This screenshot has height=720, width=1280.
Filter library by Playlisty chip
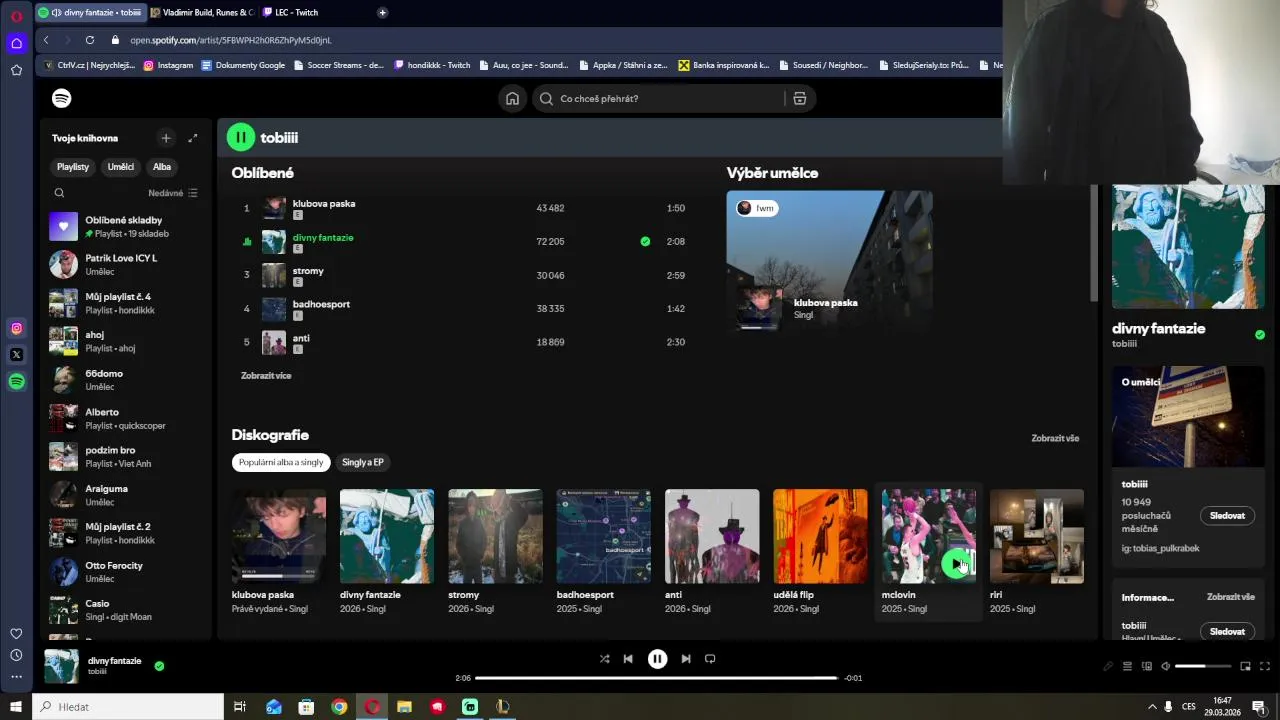(73, 167)
